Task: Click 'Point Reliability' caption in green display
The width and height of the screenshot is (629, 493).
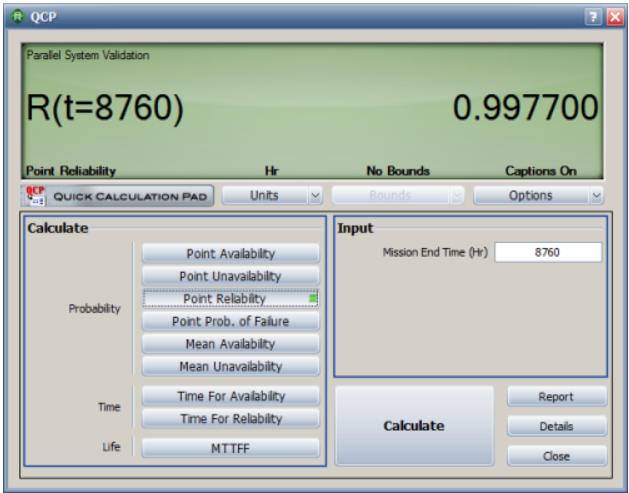Action: 71,171
